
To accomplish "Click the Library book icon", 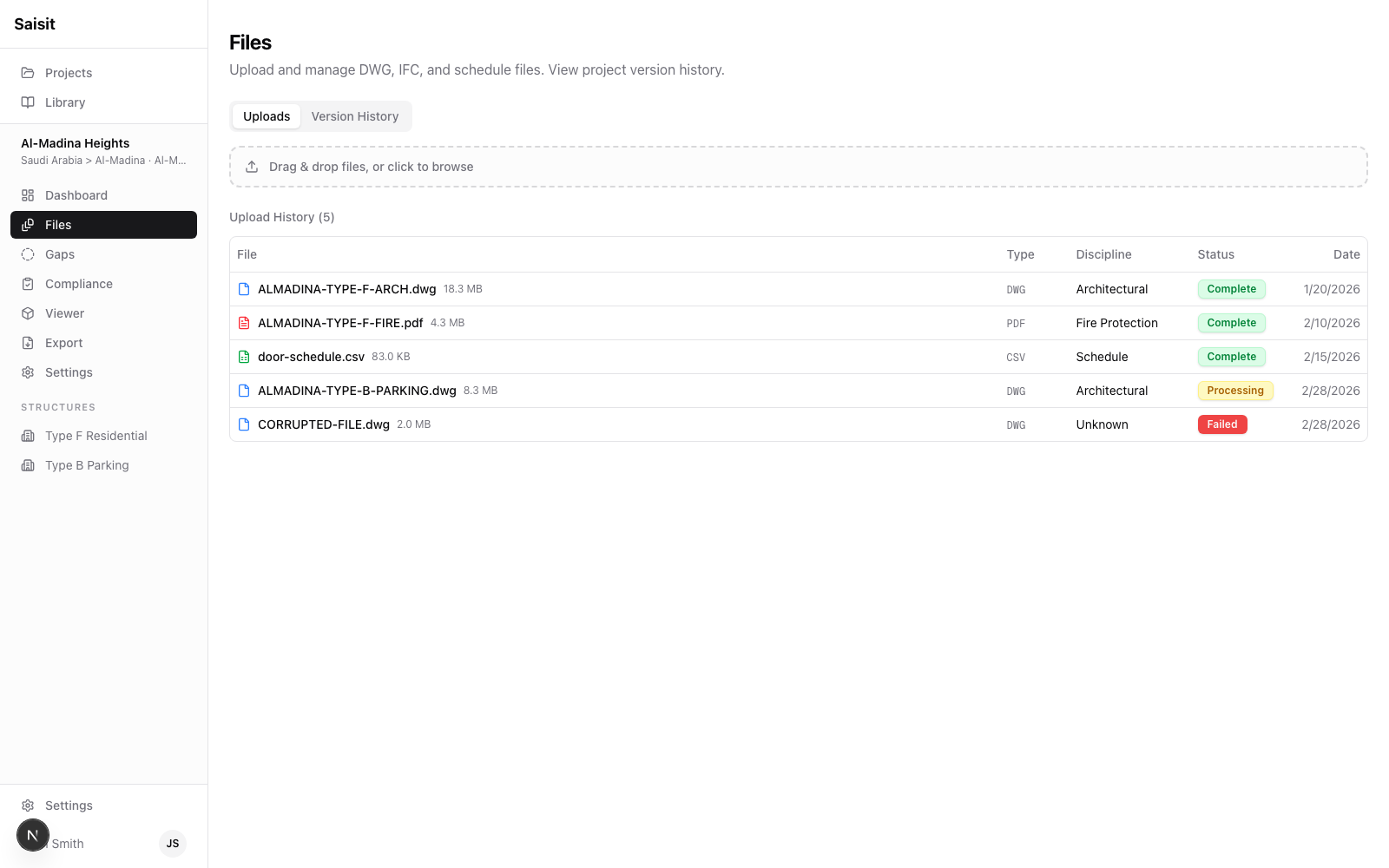I will [x=28, y=102].
